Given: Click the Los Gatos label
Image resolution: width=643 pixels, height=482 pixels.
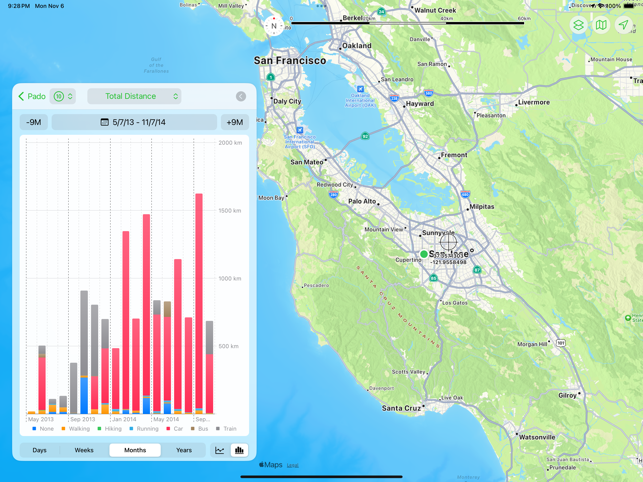Looking at the screenshot, I should pyautogui.click(x=455, y=303).
